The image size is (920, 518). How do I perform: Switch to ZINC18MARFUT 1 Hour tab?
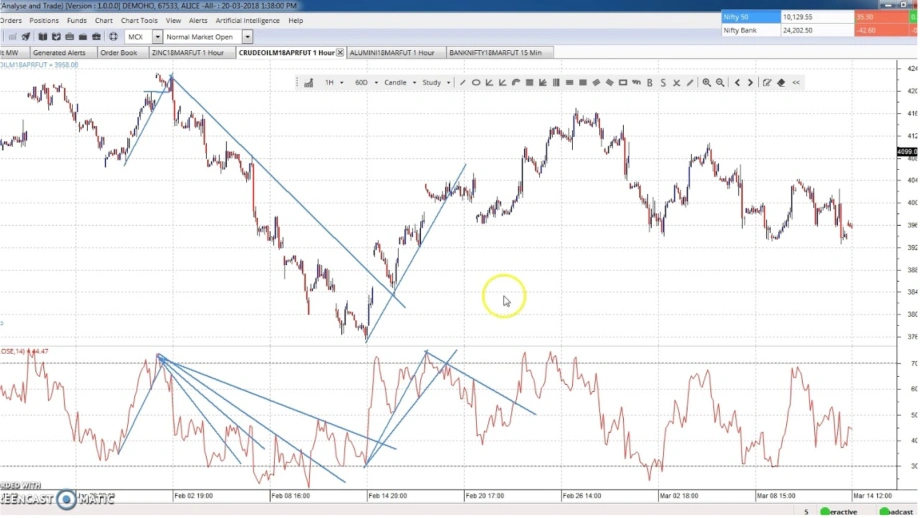coord(189,52)
